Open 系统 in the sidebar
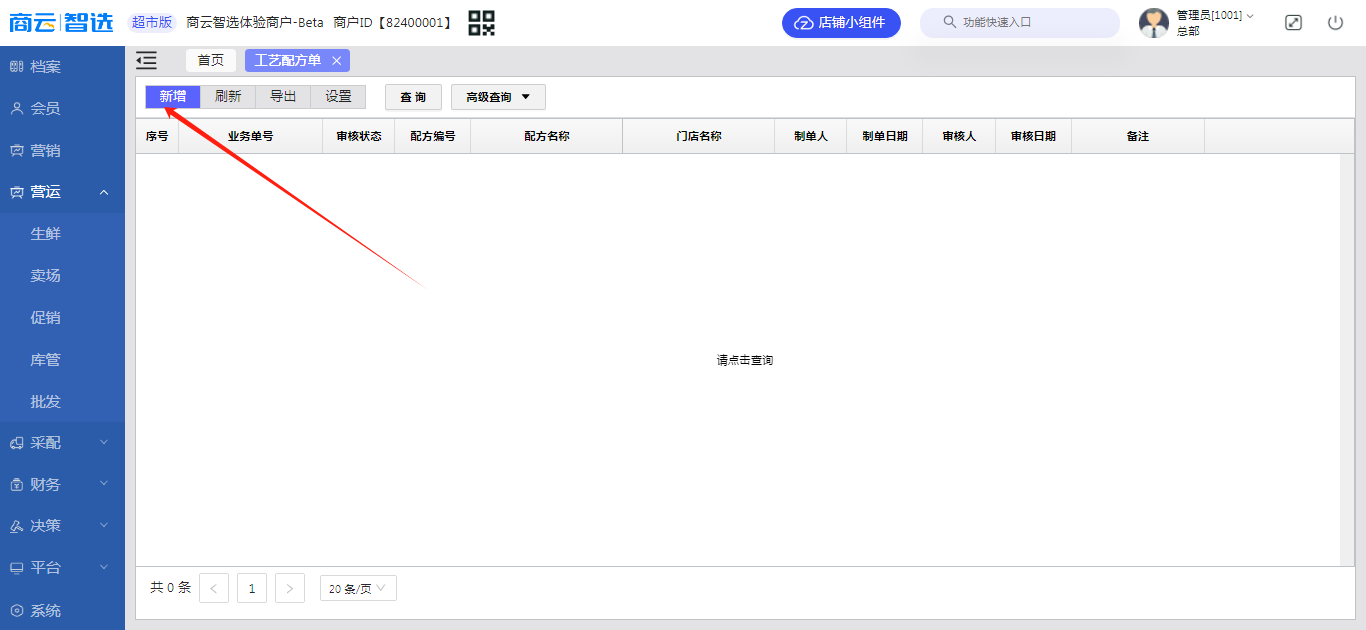The image size is (1366, 630). [x=62, y=610]
